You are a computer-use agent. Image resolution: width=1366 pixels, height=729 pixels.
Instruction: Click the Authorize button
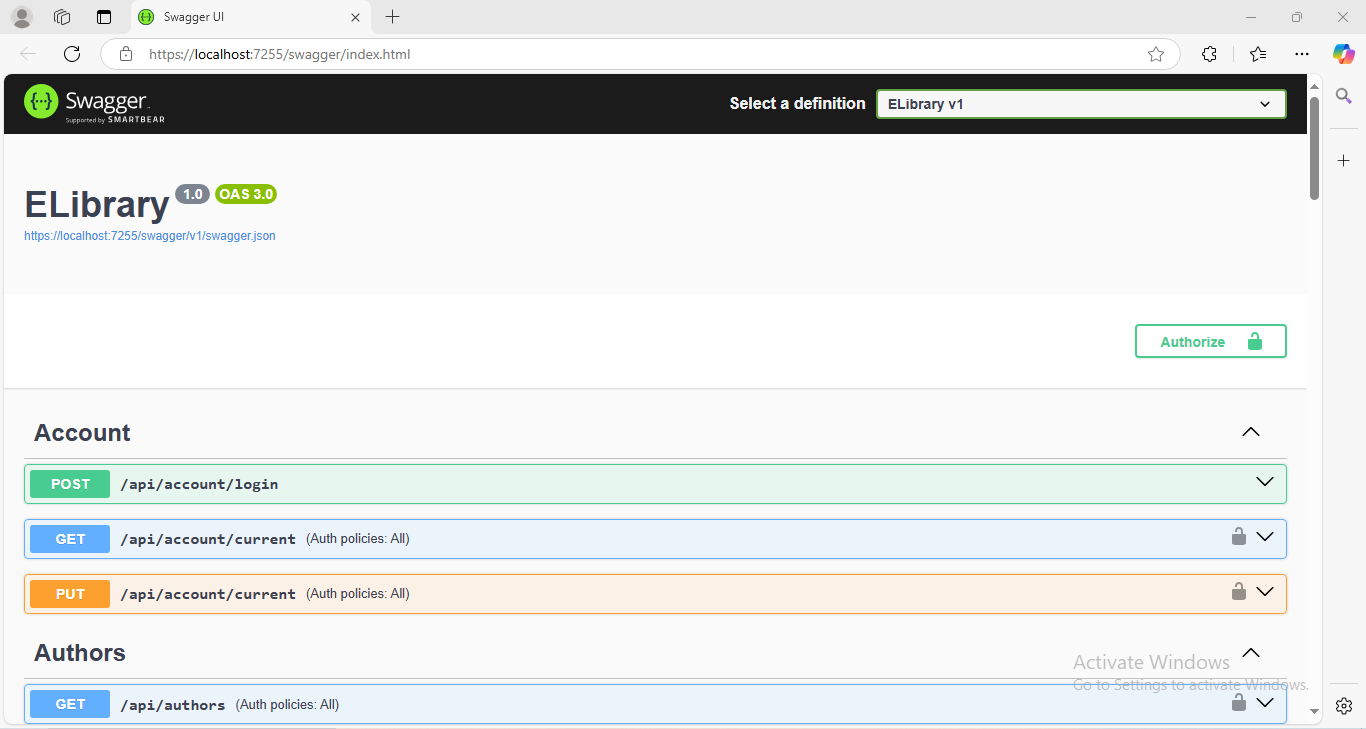pyautogui.click(x=1210, y=341)
